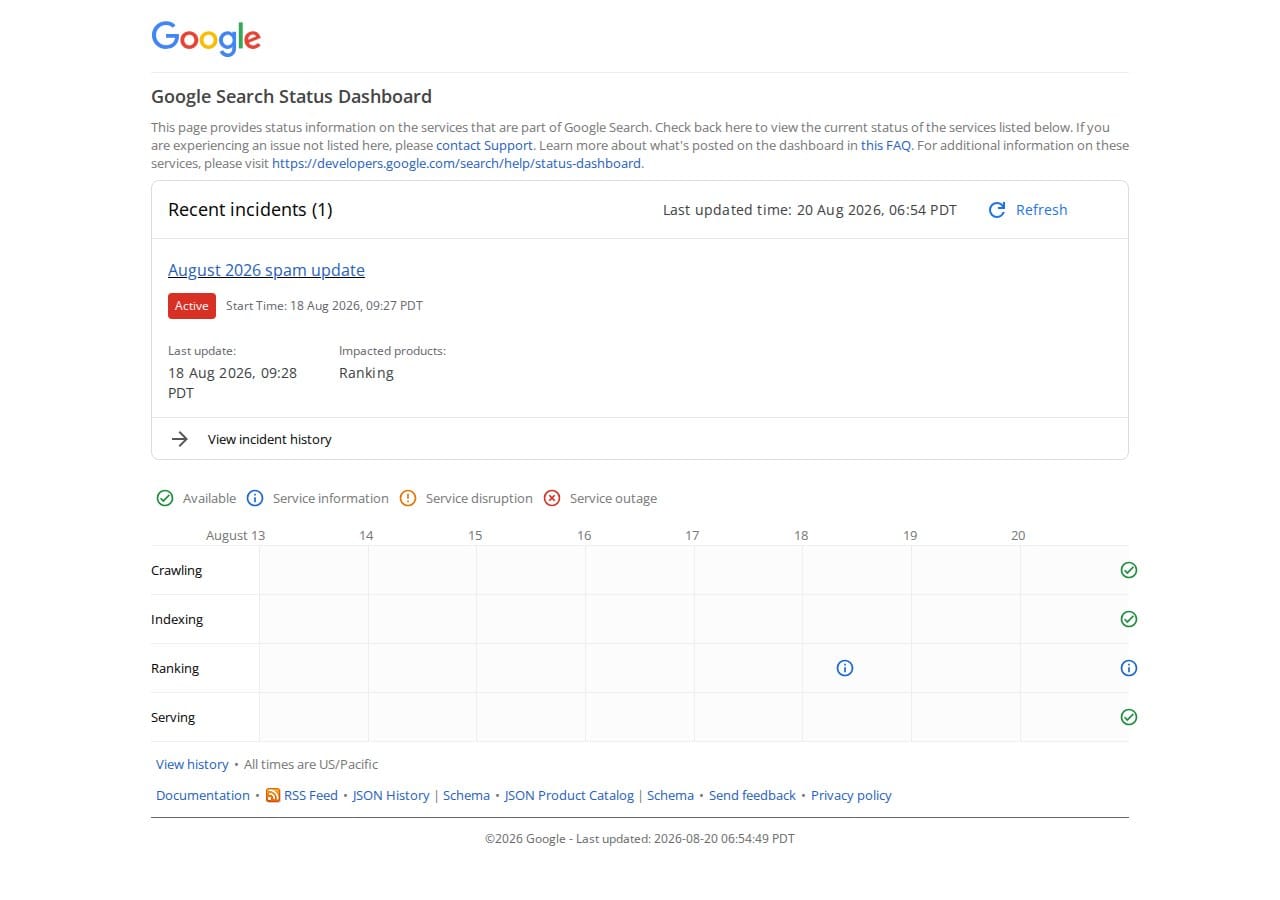1280x900 pixels.
Task: Click the Recent incidents (1) heading
Action: [250, 210]
